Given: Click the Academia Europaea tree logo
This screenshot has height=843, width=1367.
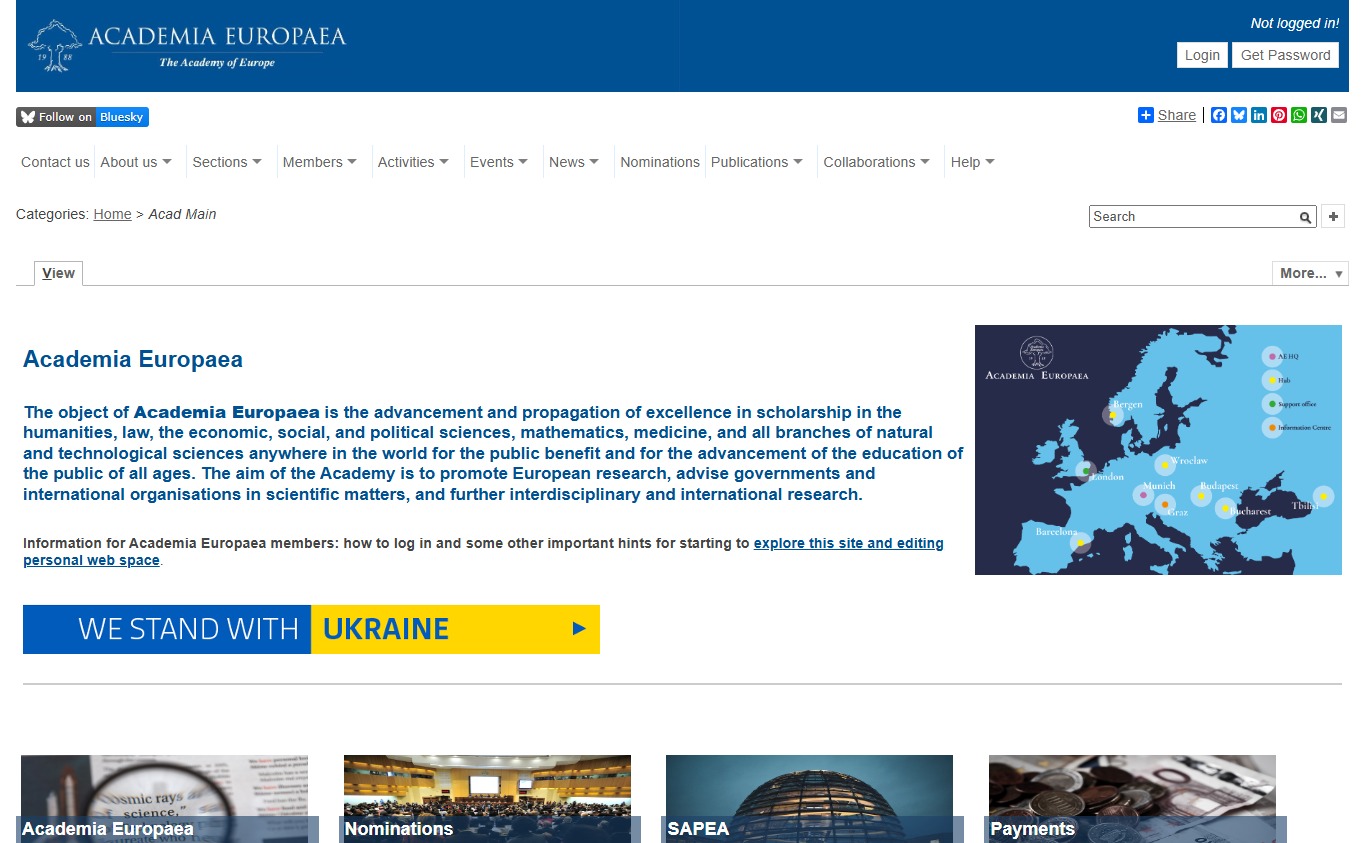Looking at the screenshot, I should [x=187, y=46].
